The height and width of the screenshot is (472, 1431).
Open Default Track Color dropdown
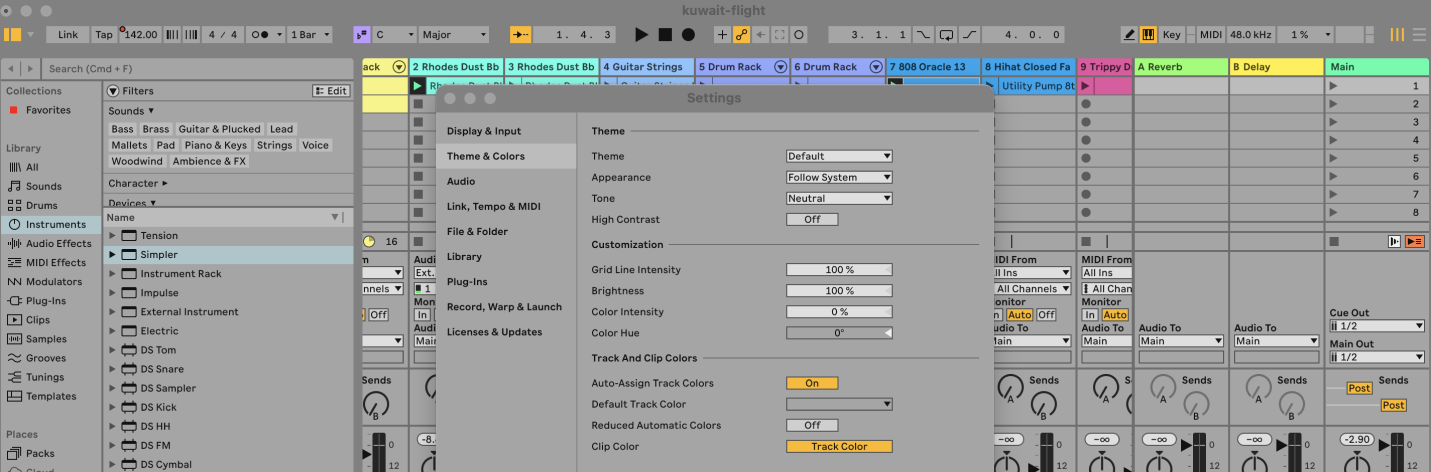coord(839,405)
